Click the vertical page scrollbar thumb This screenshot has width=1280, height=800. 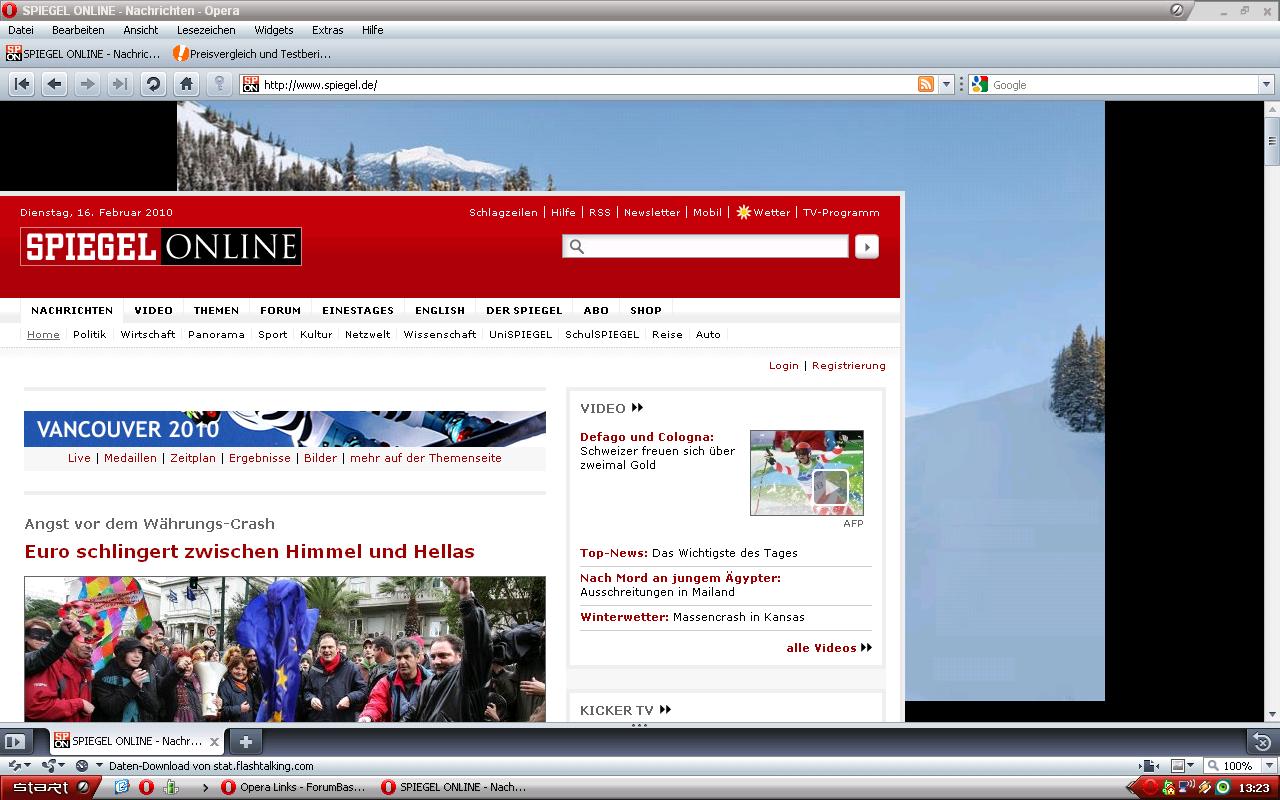pyautogui.click(x=1272, y=140)
